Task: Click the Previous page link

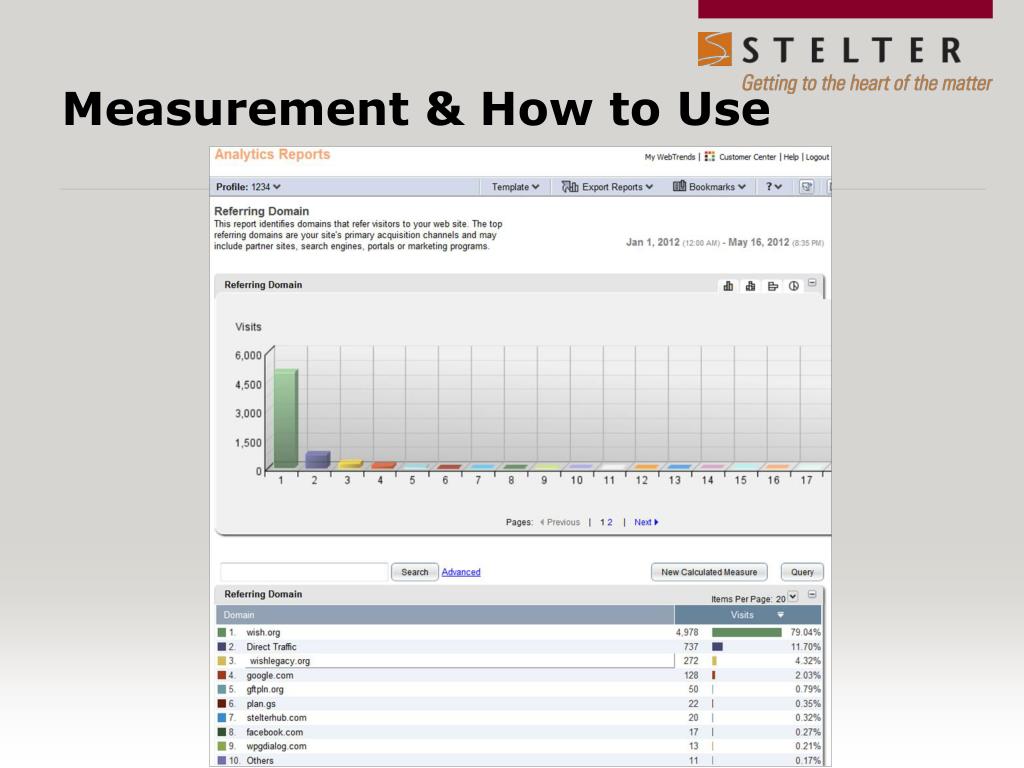Action: coord(560,522)
